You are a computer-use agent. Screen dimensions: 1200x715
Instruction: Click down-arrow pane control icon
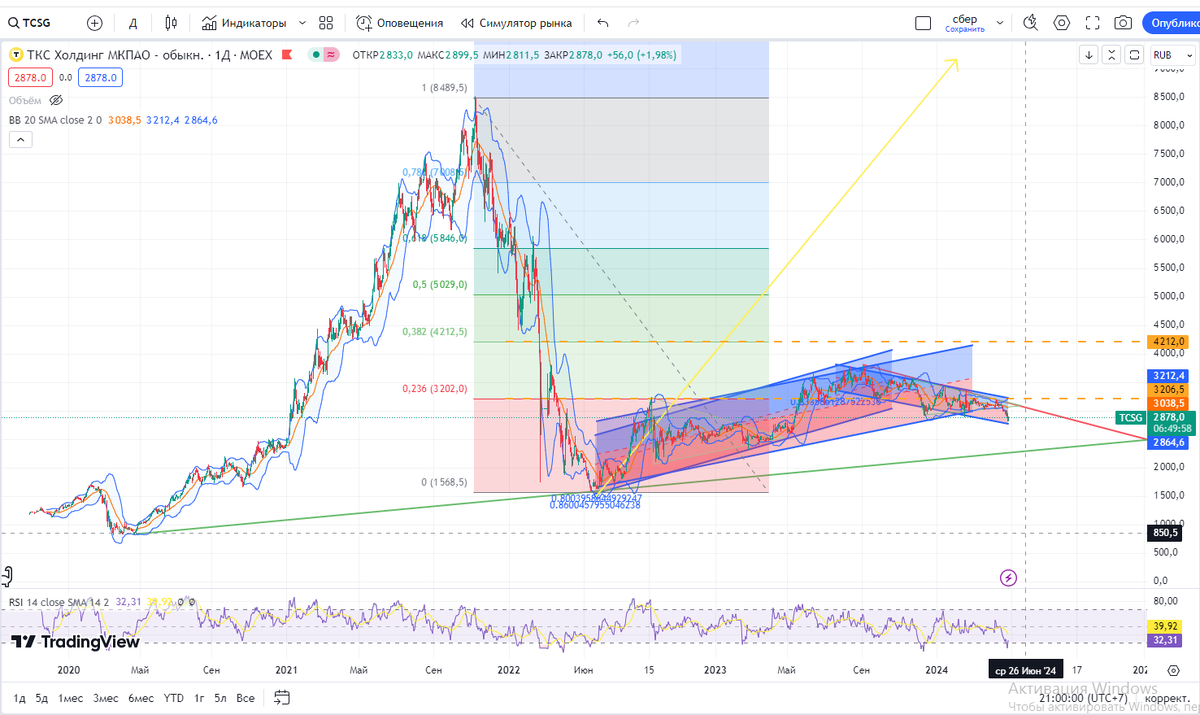click(1090, 55)
